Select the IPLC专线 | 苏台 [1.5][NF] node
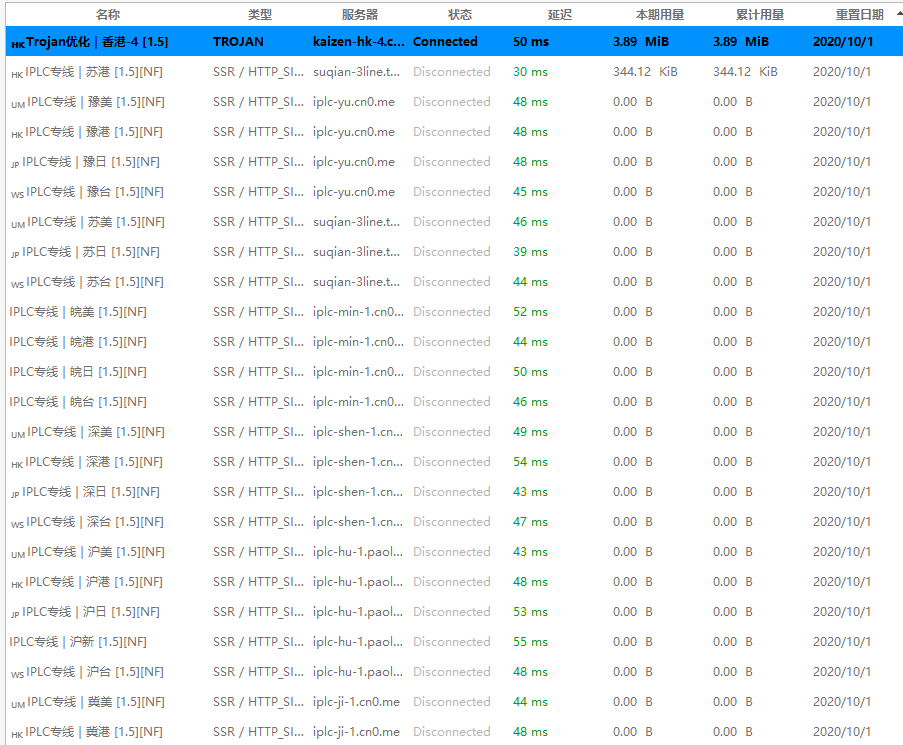The height and width of the screenshot is (745, 903). [454, 282]
